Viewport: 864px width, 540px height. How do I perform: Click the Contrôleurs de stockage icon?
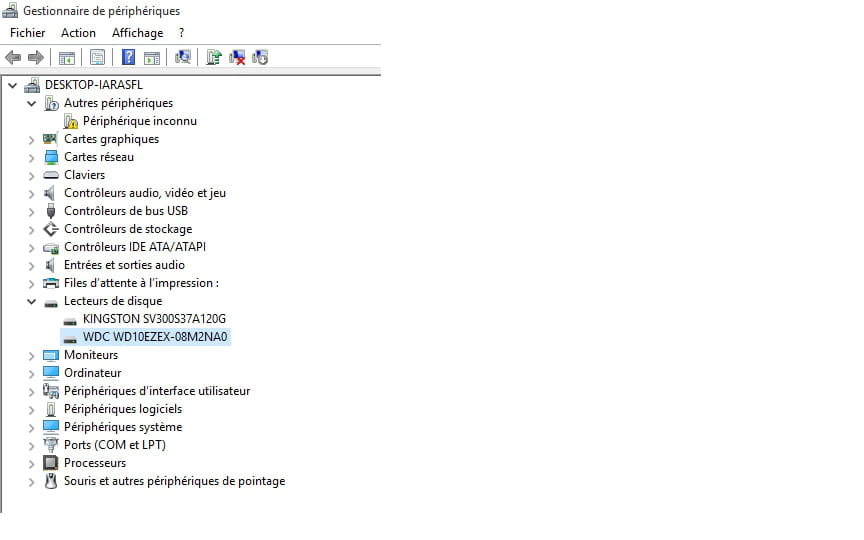click(x=51, y=229)
